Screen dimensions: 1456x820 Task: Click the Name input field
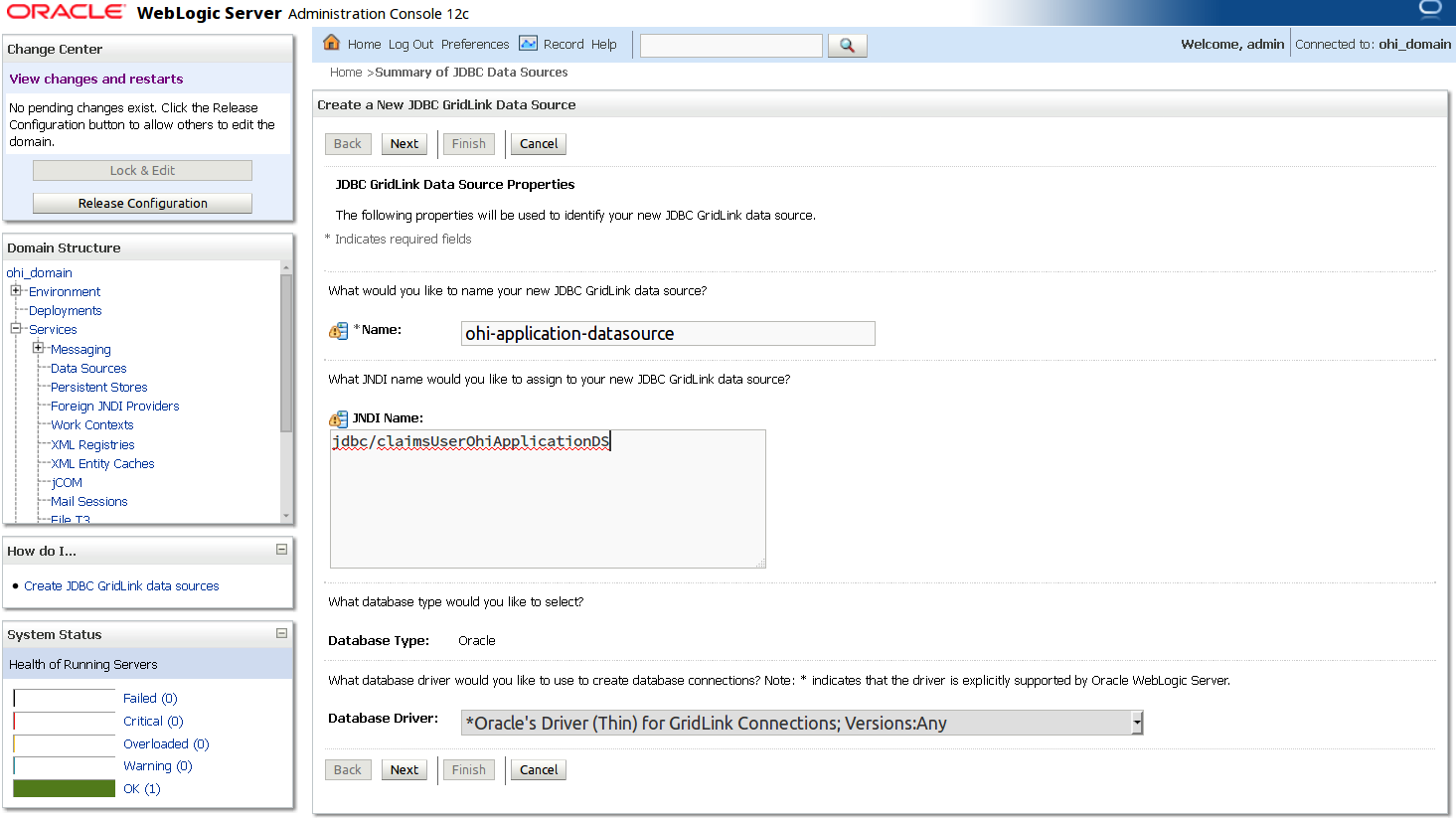pyautogui.click(x=668, y=334)
